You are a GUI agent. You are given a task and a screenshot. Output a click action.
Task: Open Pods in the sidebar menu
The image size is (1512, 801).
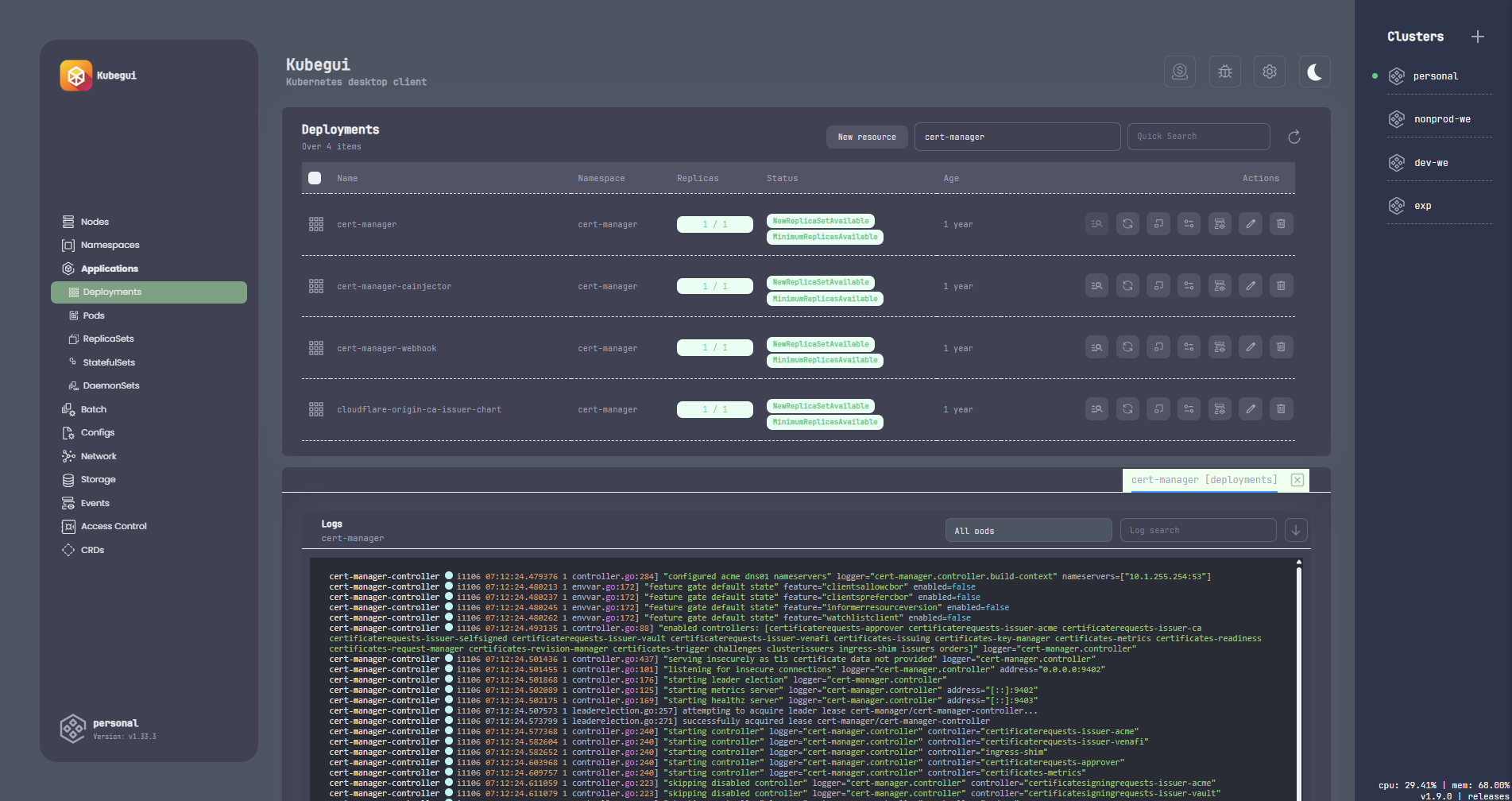click(x=94, y=315)
